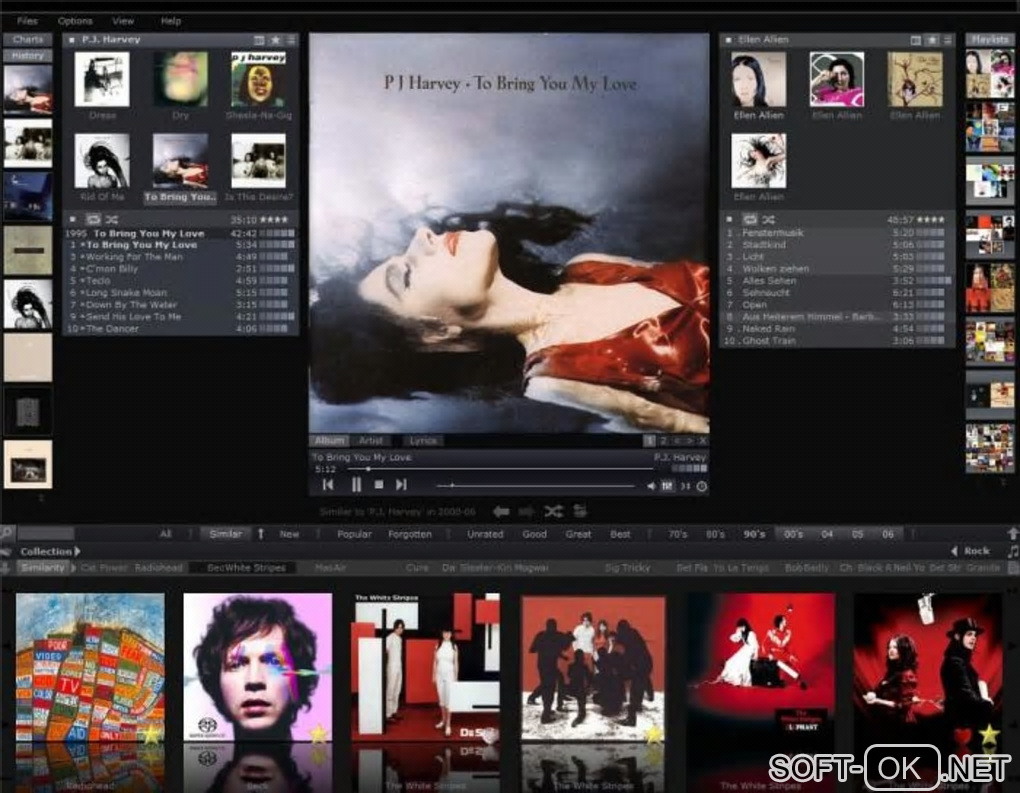
Task: Open the History panel button
Action: point(28,56)
